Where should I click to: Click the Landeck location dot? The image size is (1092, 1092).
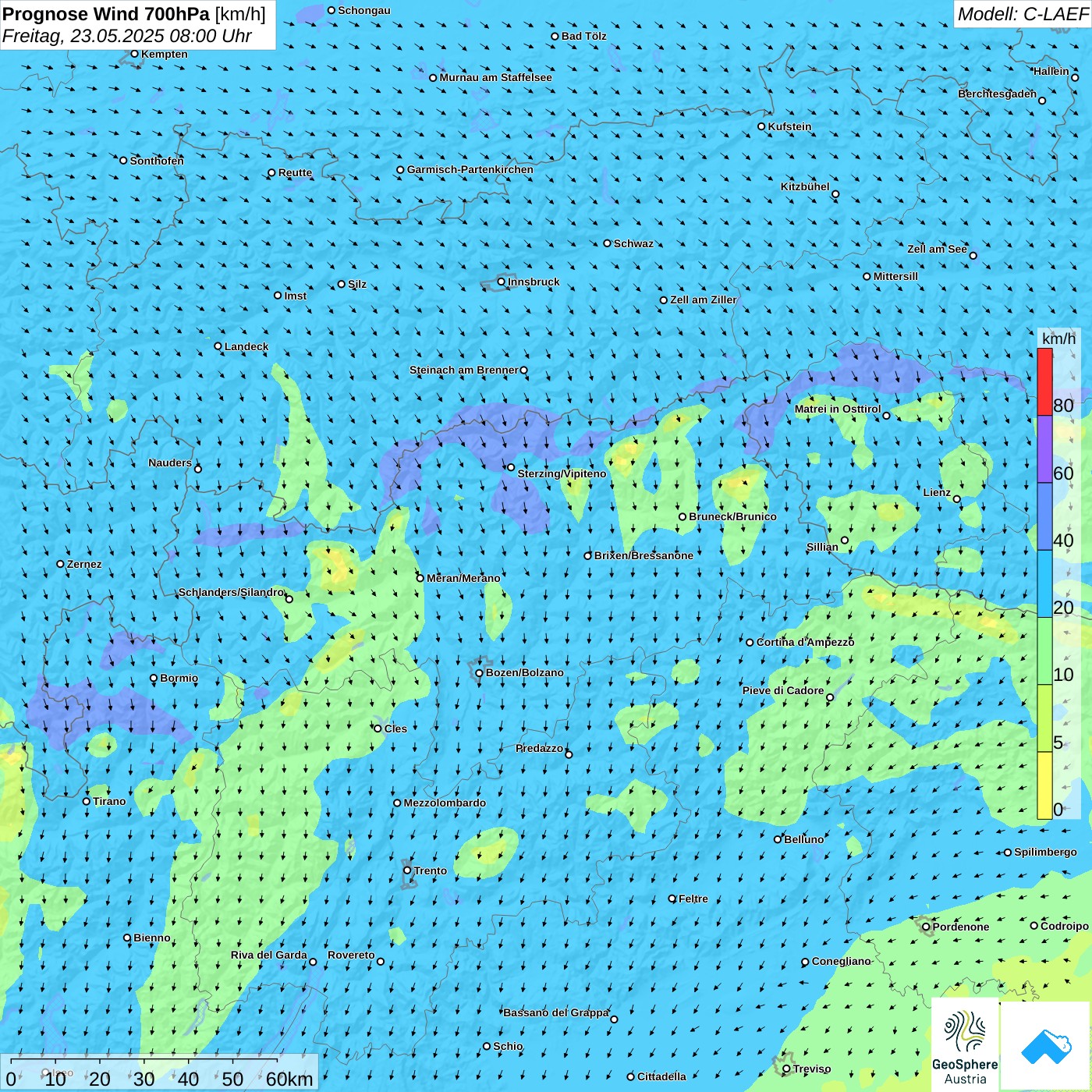(x=218, y=346)
